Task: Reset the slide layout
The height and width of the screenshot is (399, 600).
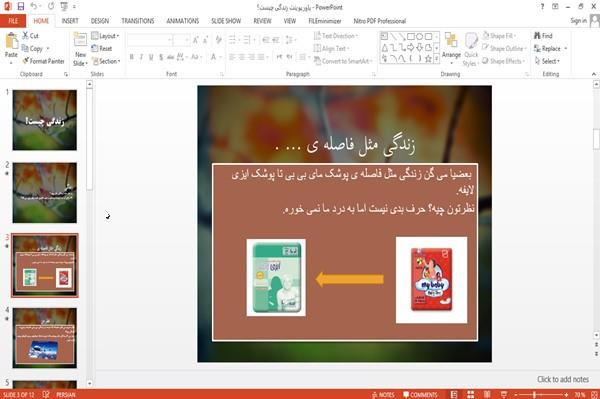Action: point(102,48)
